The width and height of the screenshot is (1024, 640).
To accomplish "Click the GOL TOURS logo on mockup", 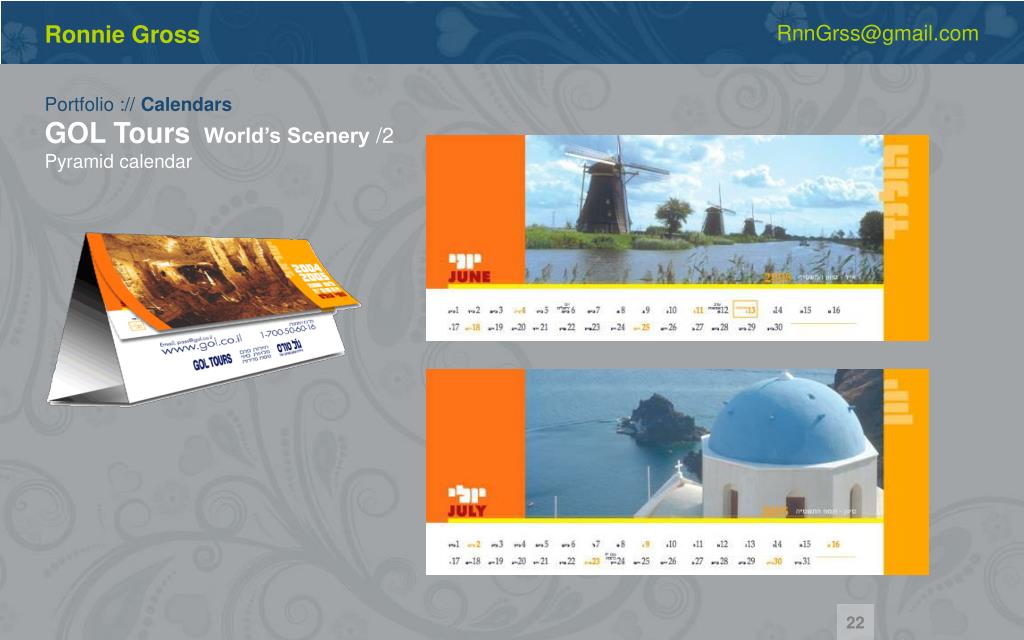I will tap(212, 361).
